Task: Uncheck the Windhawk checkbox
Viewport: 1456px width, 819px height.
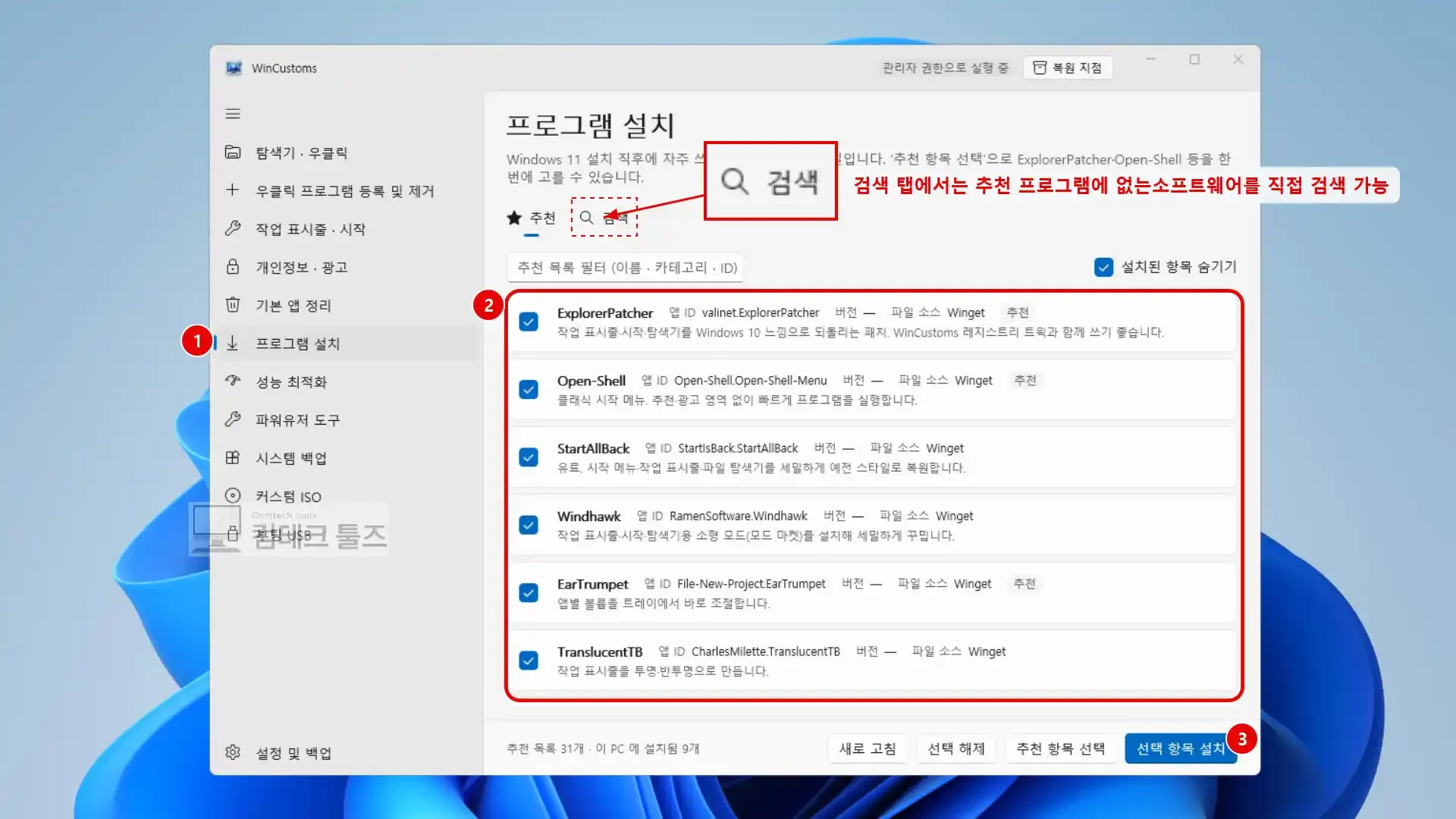Action: (529, 525)
